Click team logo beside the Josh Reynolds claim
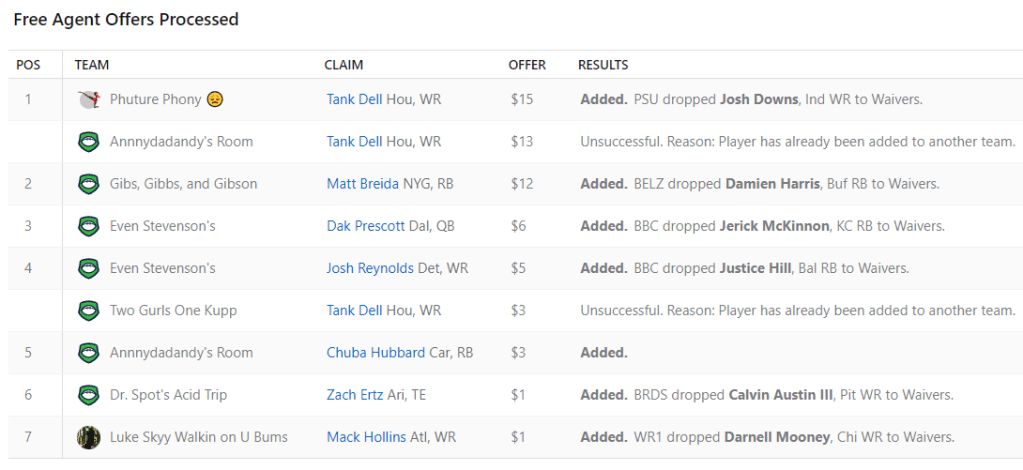The image size is (1023, 470). tap(88, 269)
